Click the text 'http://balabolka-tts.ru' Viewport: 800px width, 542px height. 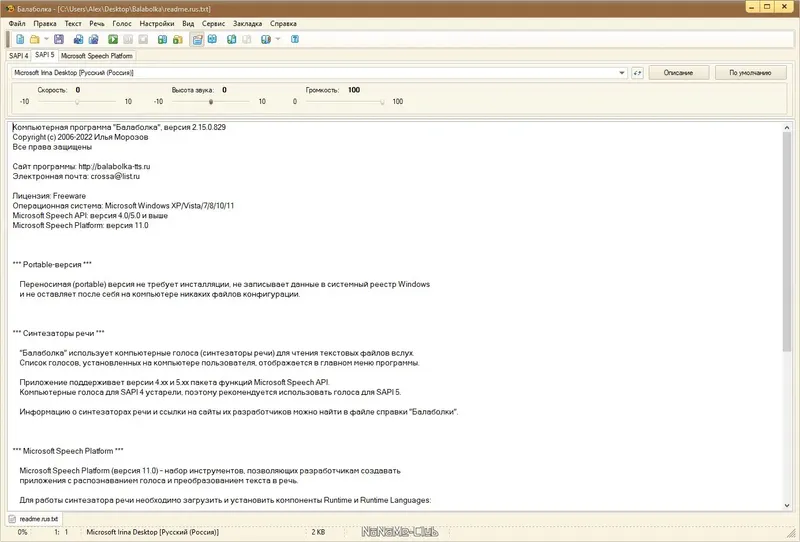click(114, 166)
